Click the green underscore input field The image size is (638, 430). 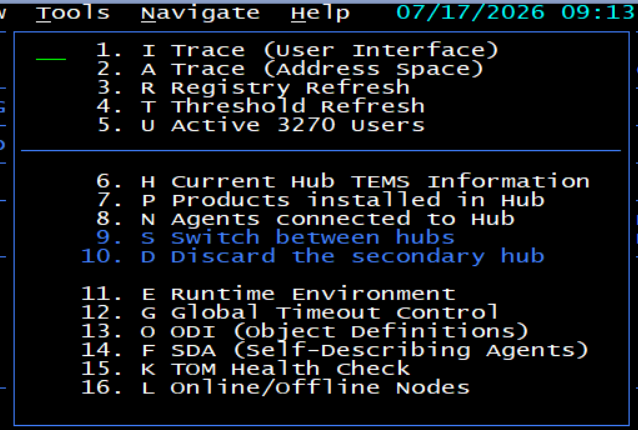(x=51, y=59)
